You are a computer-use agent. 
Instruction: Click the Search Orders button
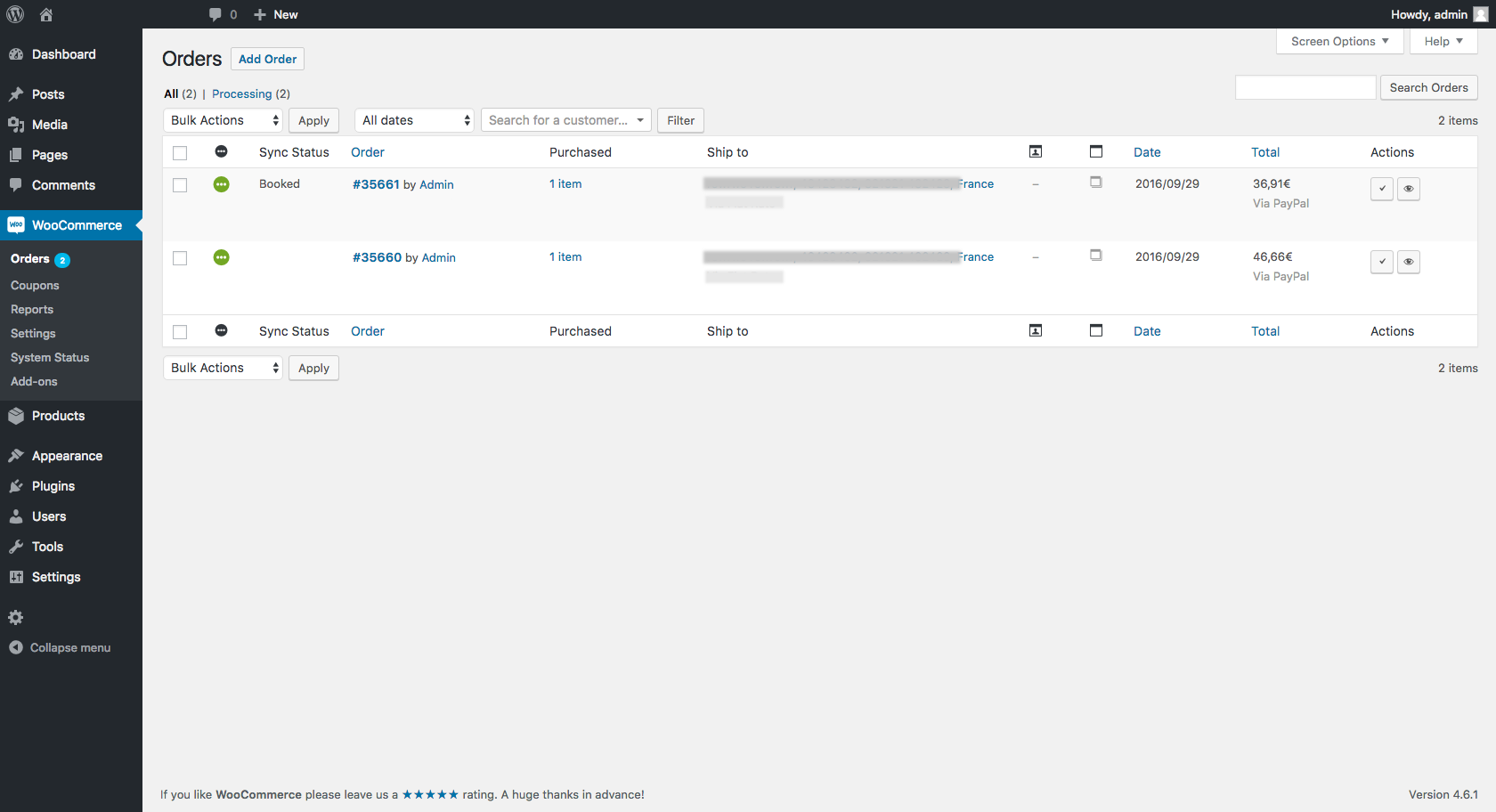(x=1428, y=87)
